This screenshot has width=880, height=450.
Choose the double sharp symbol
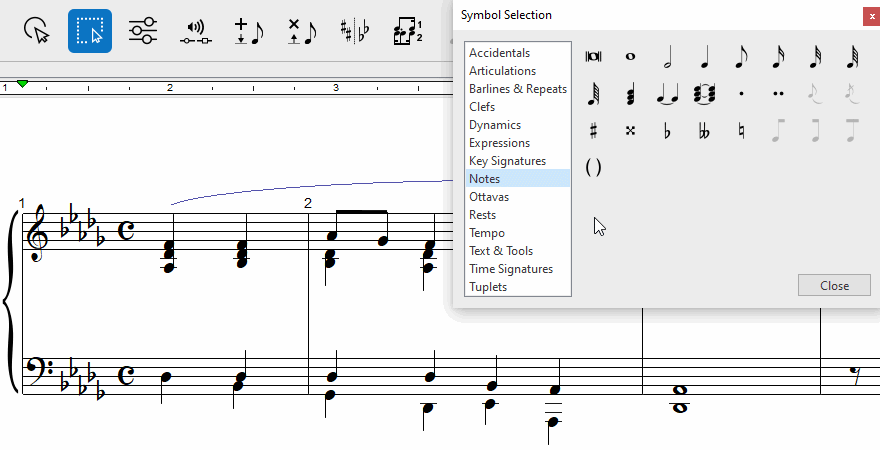click(630, 131)
